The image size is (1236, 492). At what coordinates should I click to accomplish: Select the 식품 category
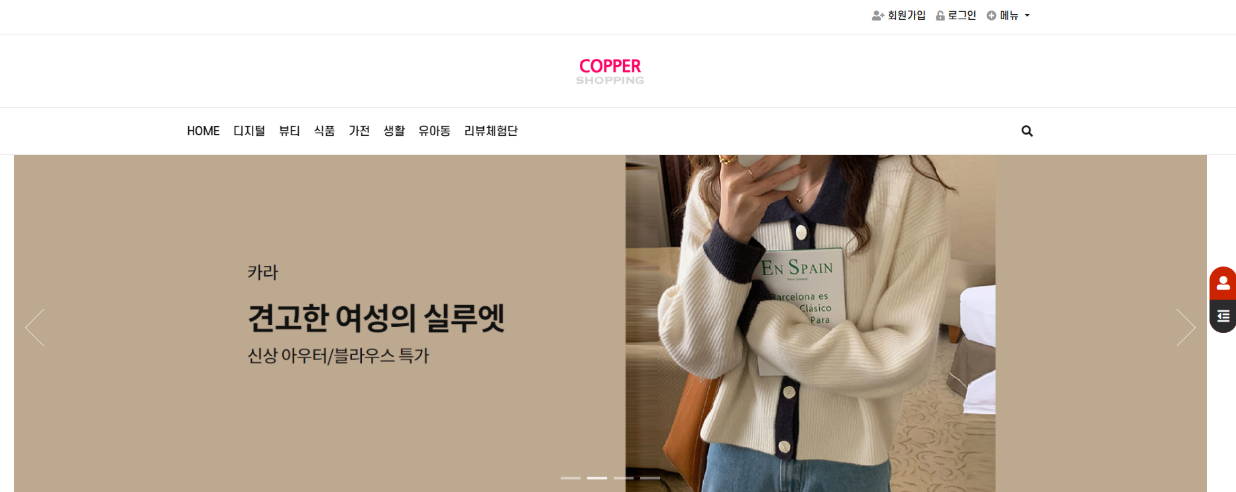pos(324,131)
